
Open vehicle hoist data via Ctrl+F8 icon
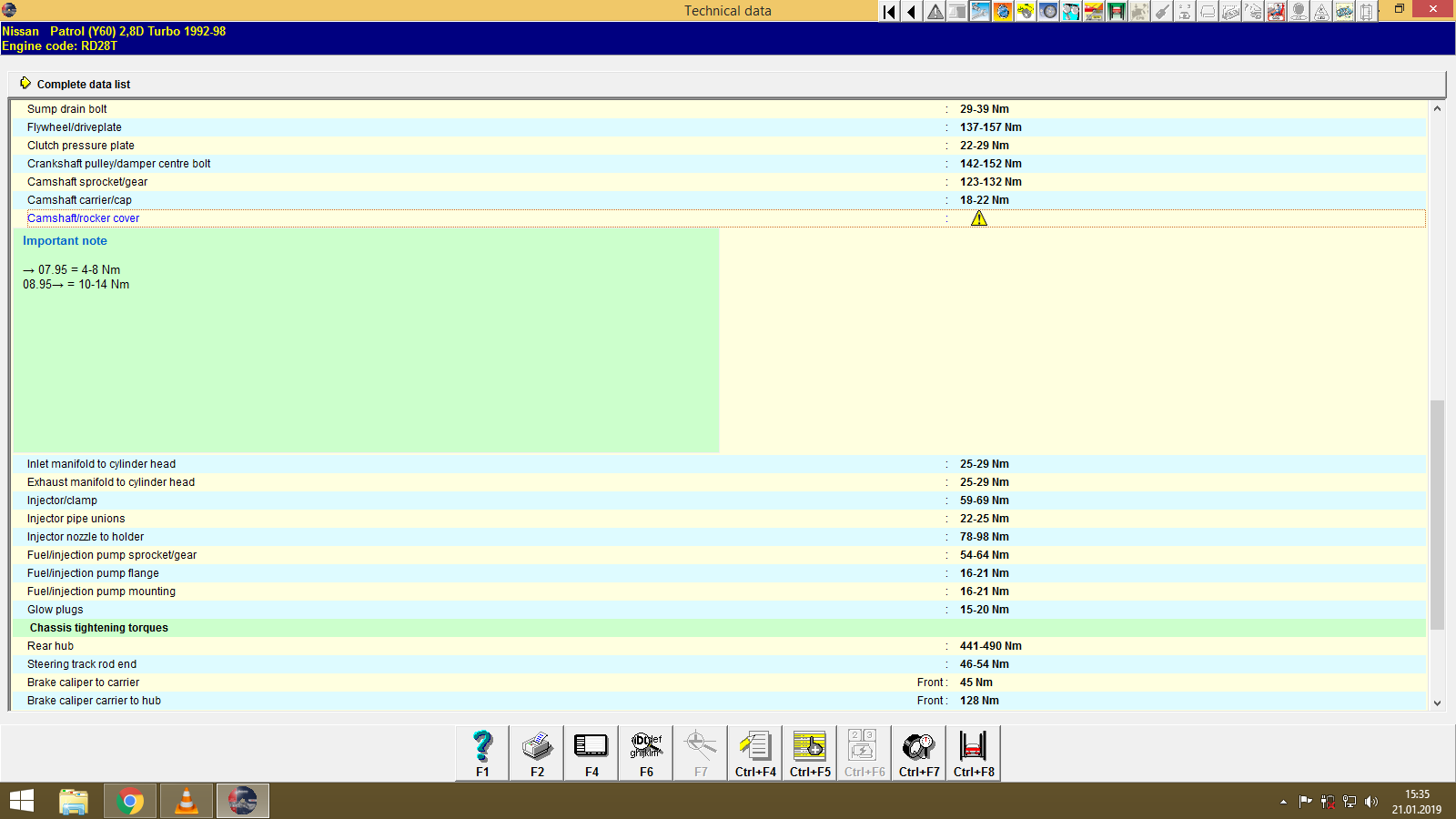point(973,753)
